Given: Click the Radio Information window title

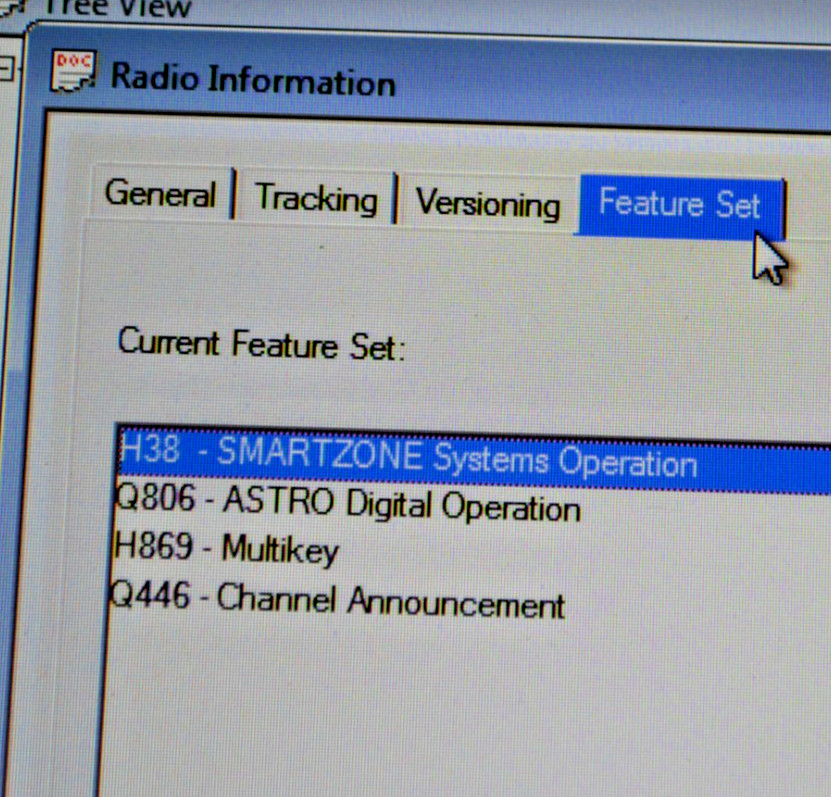Looking at the screenshot, I should pyautogui.click(x=253, y=79).
